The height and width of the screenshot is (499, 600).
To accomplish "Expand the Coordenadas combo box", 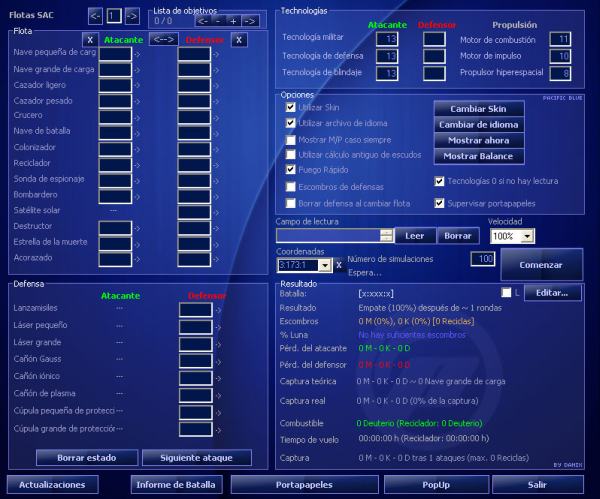I will click(x=326, y=265).
